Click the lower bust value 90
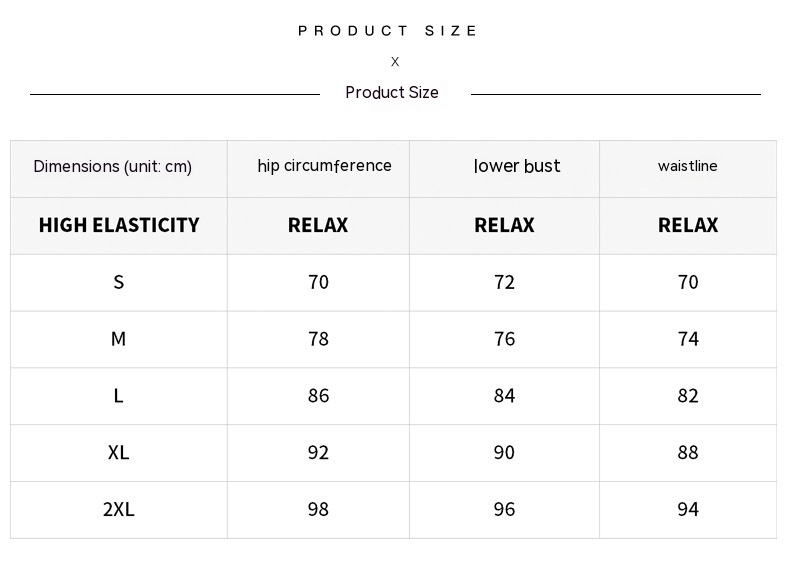Screen dimensions: 790x568 tap(504, 453)
